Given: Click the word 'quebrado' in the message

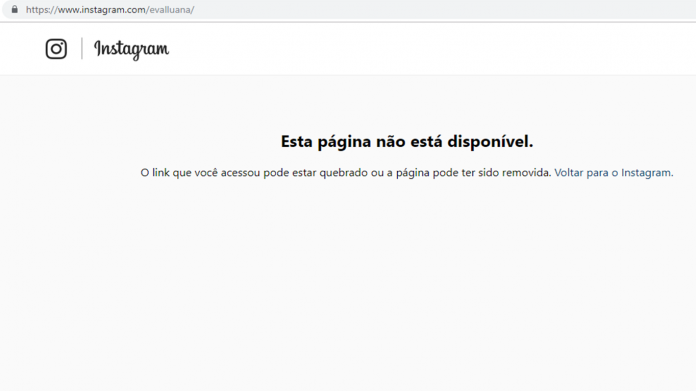Looking at the screenshot, I should pyautogui.click(x=344, y=173).
